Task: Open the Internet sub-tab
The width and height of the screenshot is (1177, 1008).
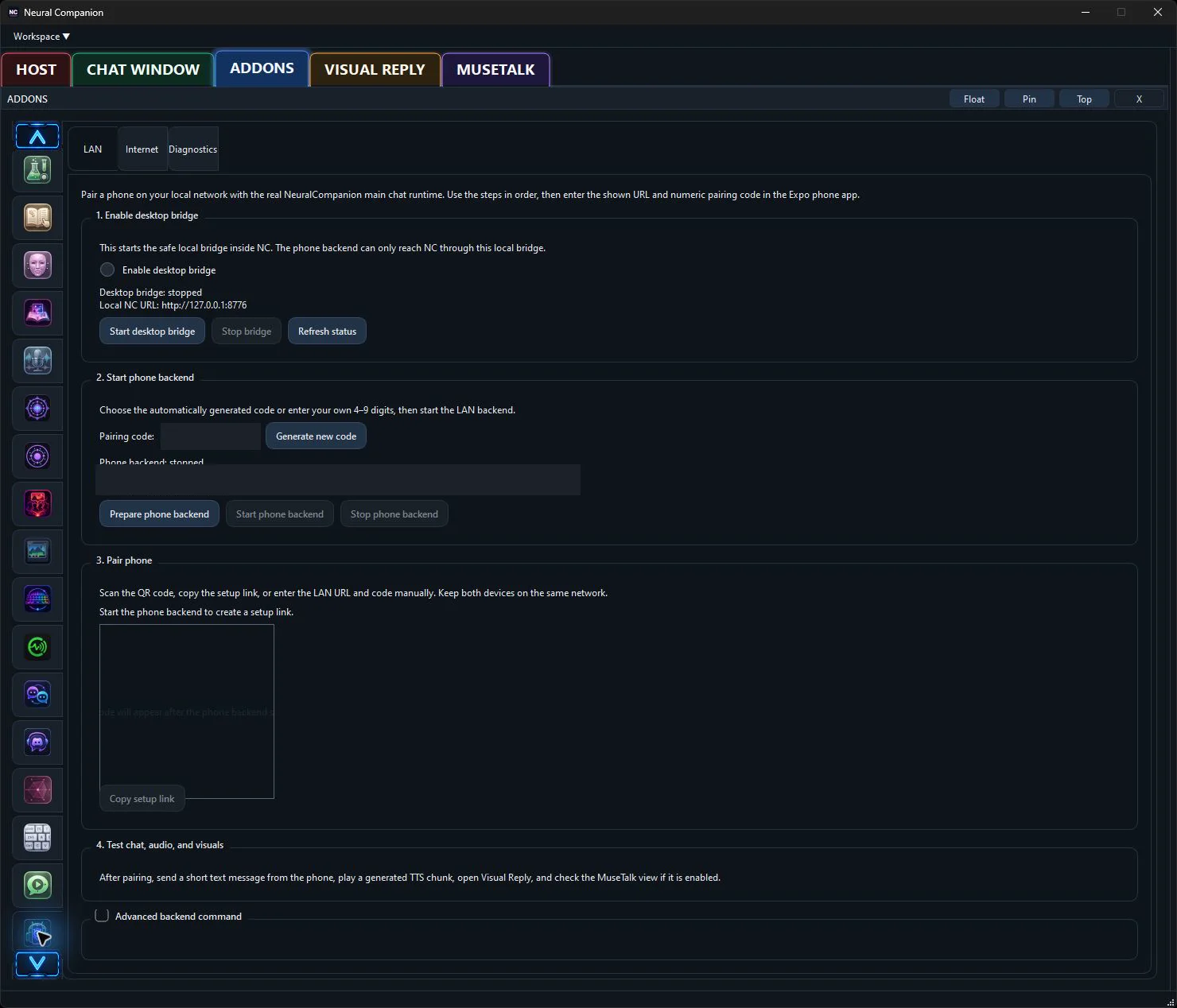Action: click(142, 149)
